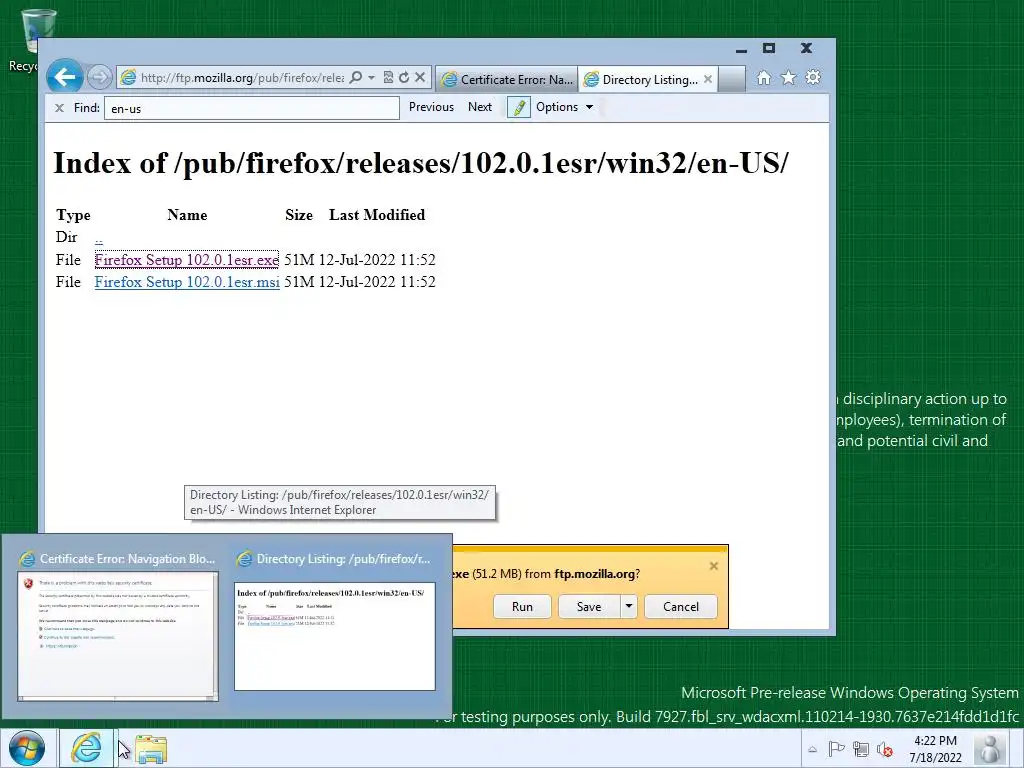Click the Action Center flag tray icon
This screenshot has width=1024, height=768.
click(836, 749)
